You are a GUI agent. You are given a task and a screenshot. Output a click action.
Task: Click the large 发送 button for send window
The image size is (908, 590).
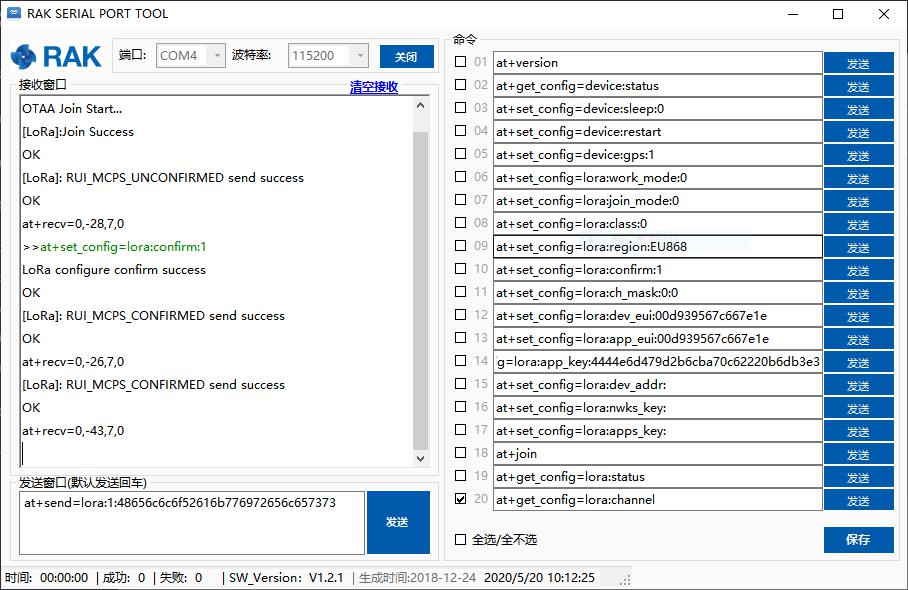point(398,522)
